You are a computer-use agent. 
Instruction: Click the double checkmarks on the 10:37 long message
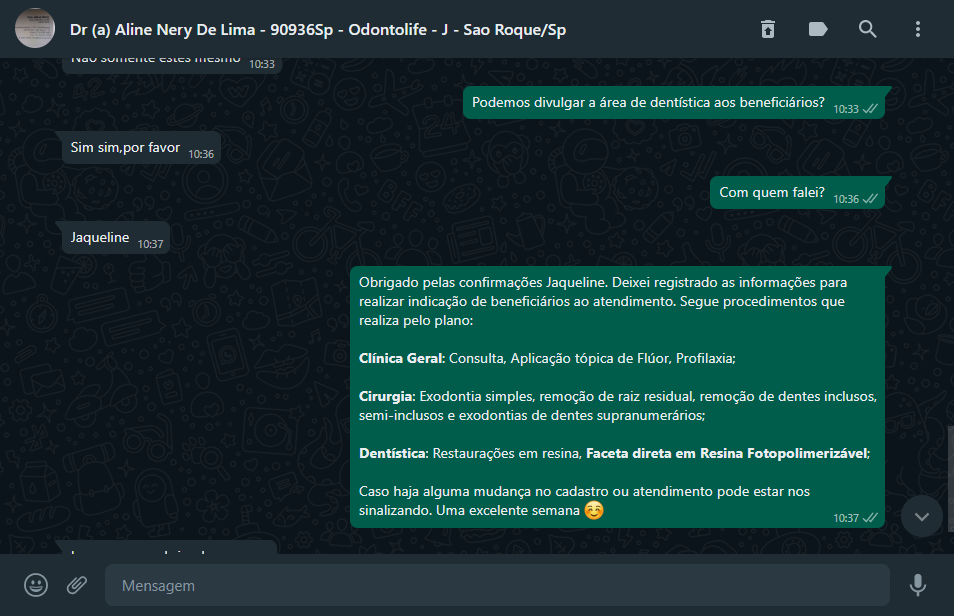tap(871, 517)
